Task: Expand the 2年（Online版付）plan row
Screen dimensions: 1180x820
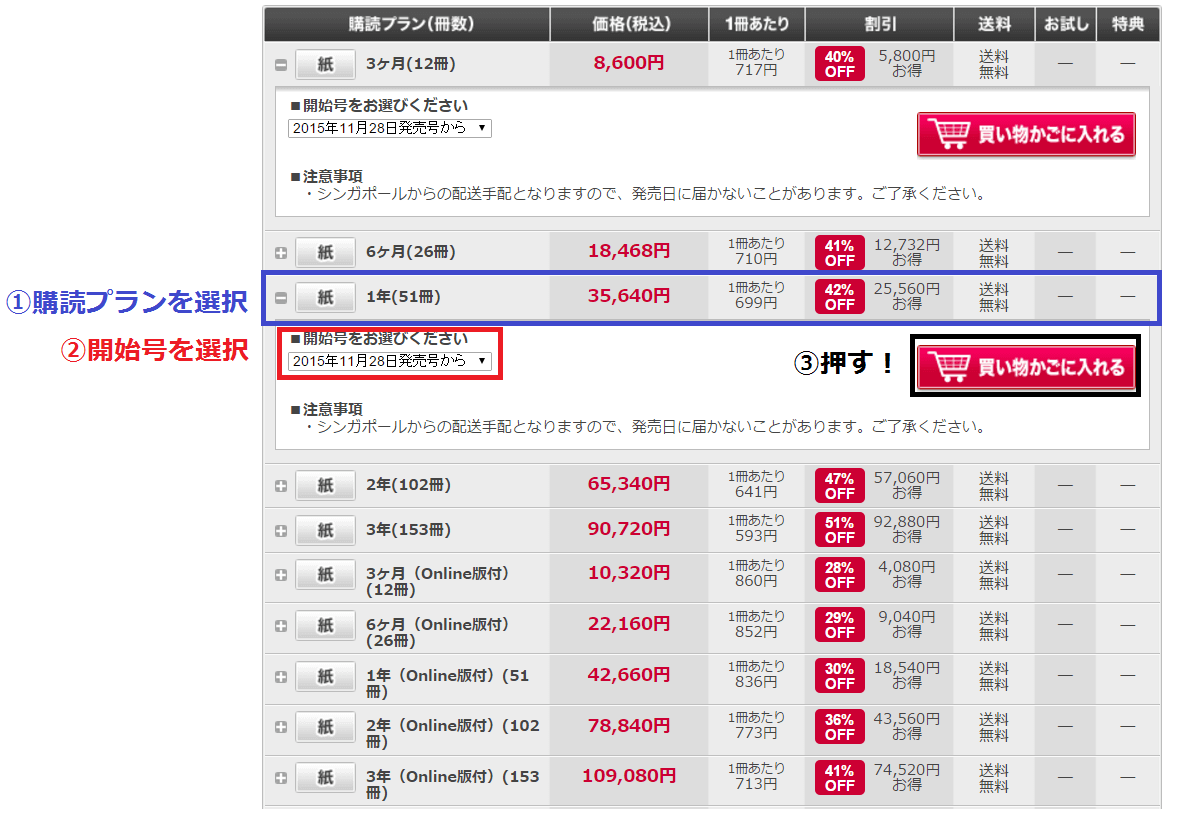Action: pos(280,727)
